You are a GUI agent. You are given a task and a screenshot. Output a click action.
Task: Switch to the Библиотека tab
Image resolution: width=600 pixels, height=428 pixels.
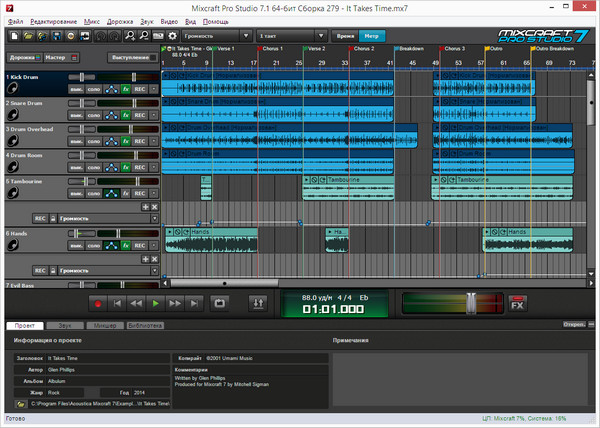point(145,326)
